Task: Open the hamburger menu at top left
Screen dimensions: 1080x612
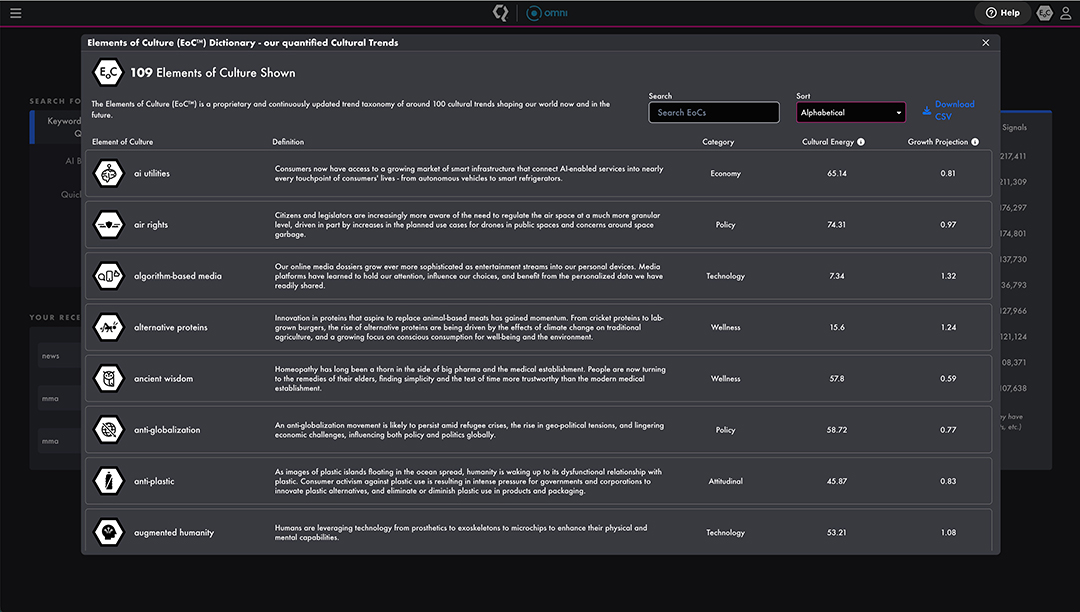Action: [x=15, y=13]
